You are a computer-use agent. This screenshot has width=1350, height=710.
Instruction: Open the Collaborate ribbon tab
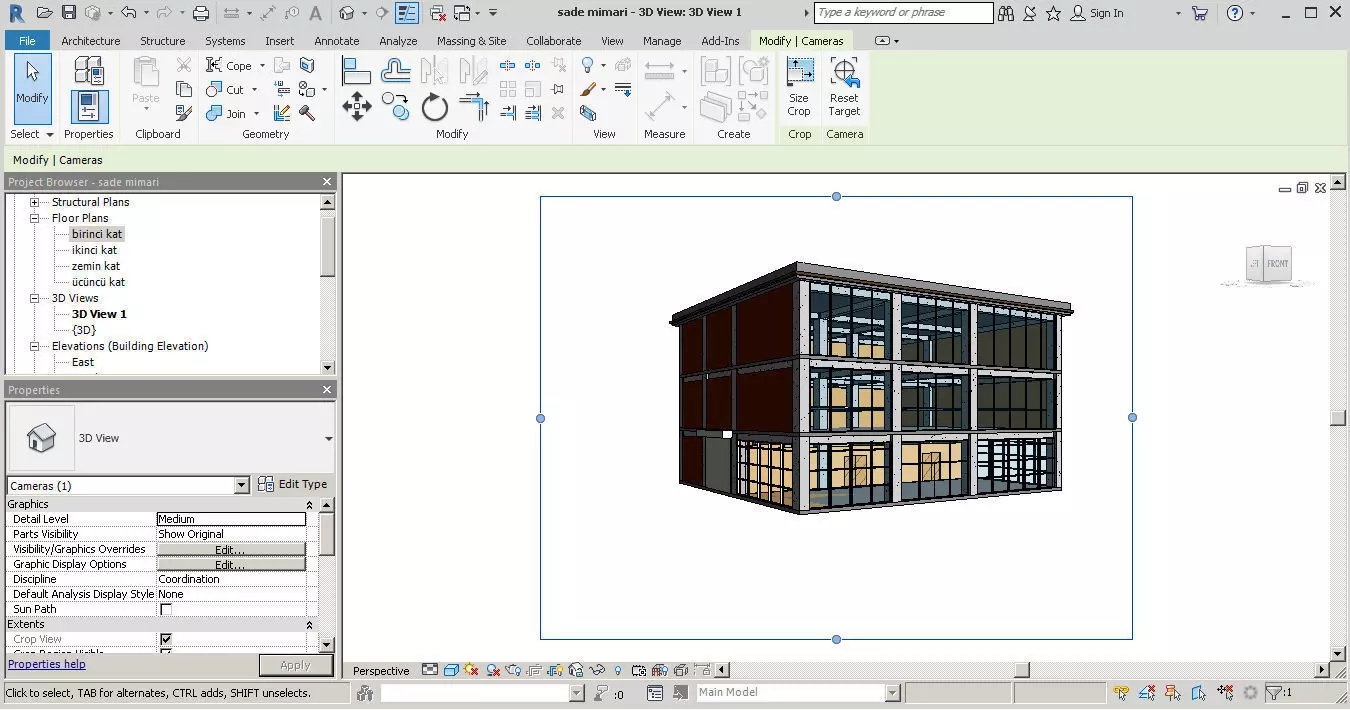click(x=554, y=41)
